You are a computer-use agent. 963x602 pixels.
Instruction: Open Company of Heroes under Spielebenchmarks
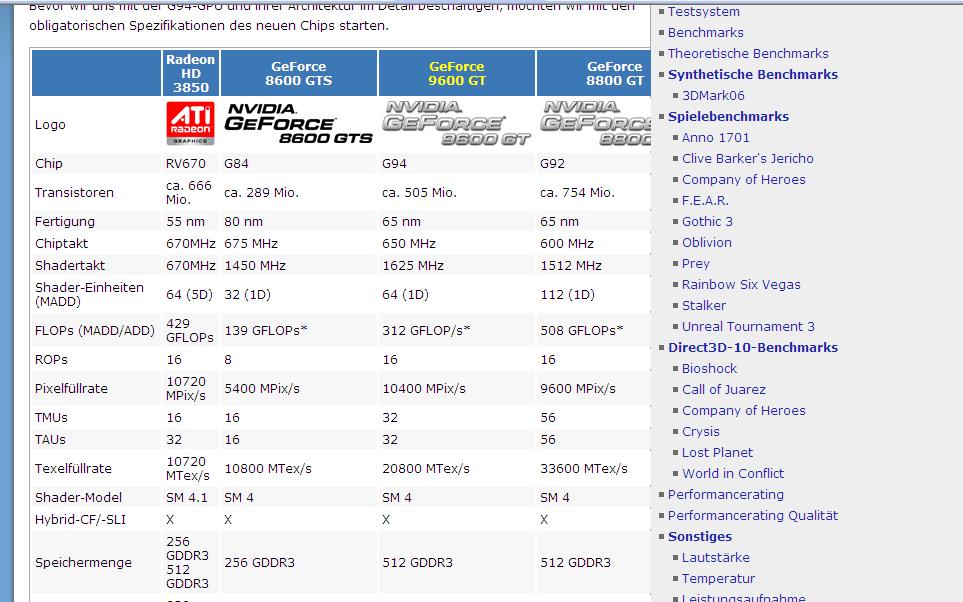(x=743, y=179)
